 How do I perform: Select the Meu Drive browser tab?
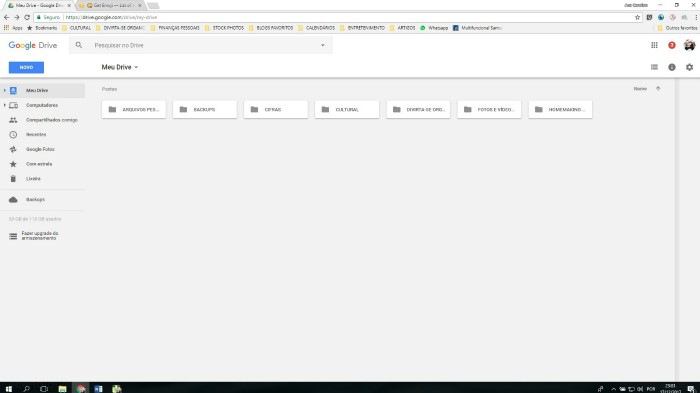pyautogui.click(x=39, y=5)
